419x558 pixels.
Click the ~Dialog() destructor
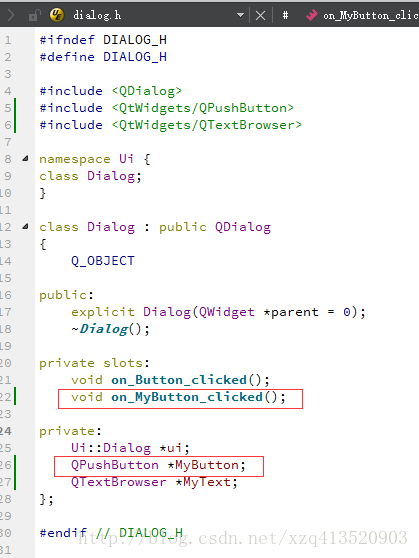(x=110, y=329)
